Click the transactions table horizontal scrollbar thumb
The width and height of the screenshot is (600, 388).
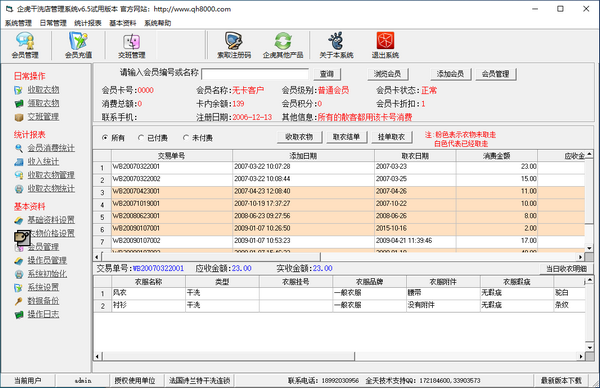click(x=211, y=257)
